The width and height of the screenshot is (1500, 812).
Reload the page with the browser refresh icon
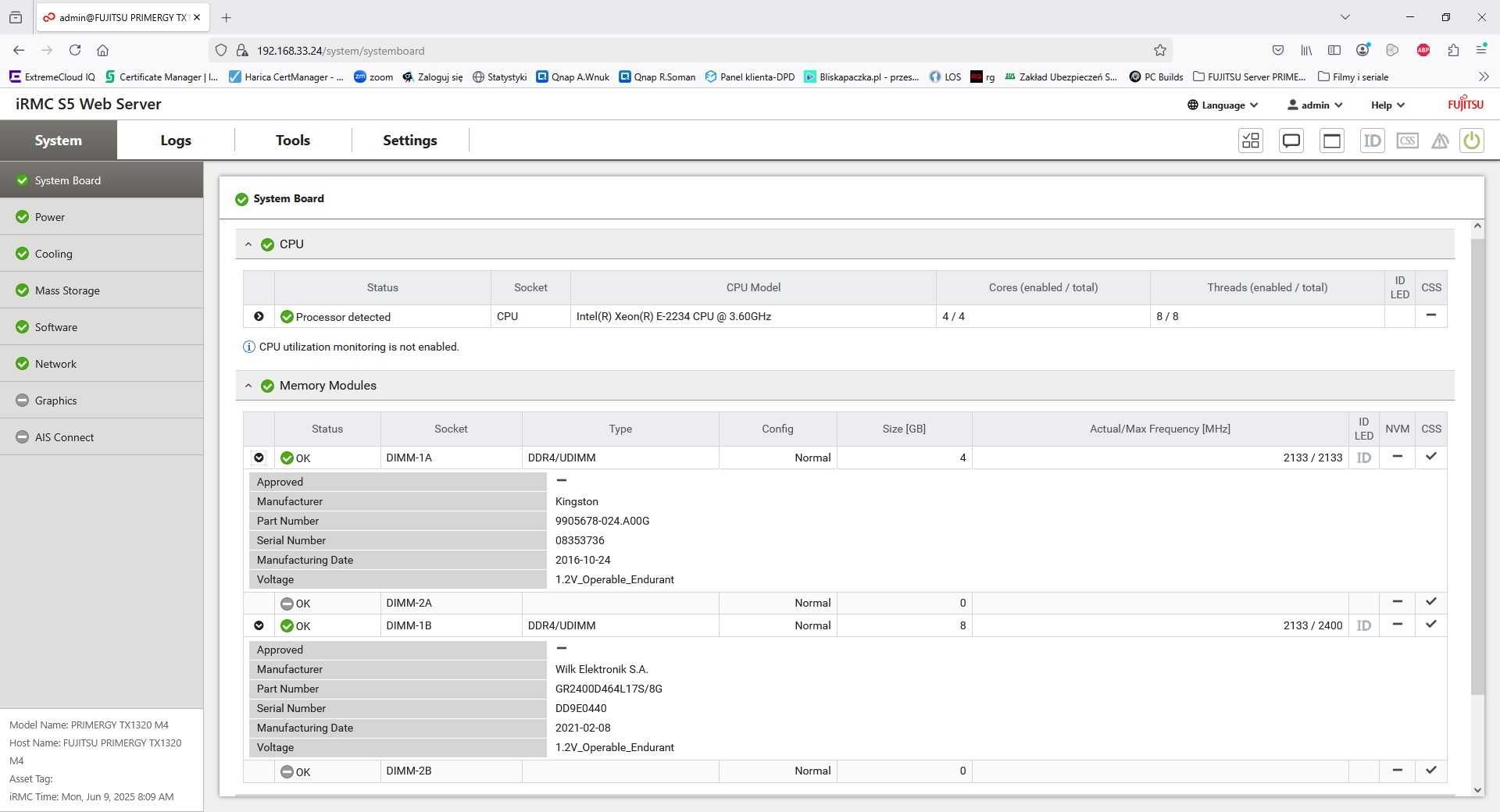(75, 50)
